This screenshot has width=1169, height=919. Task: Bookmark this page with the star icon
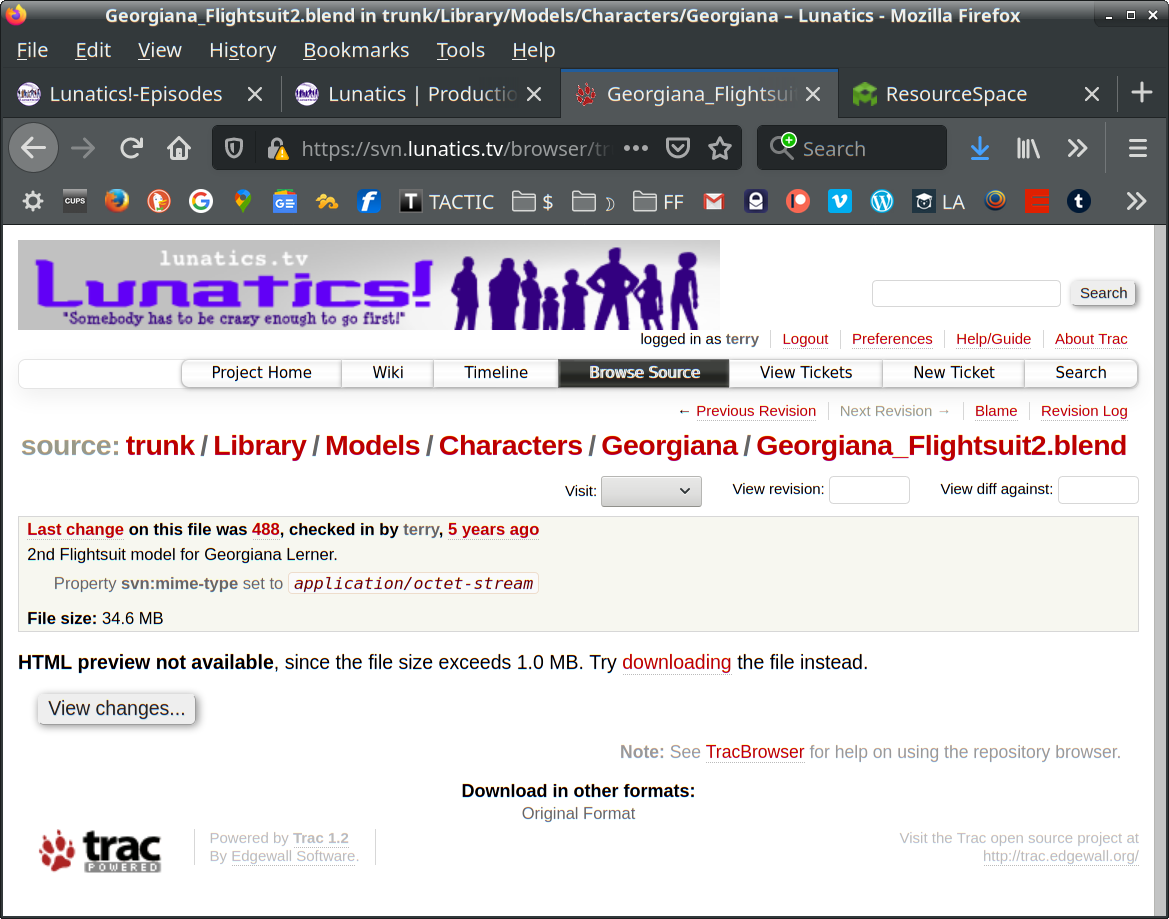coord(720,149)
